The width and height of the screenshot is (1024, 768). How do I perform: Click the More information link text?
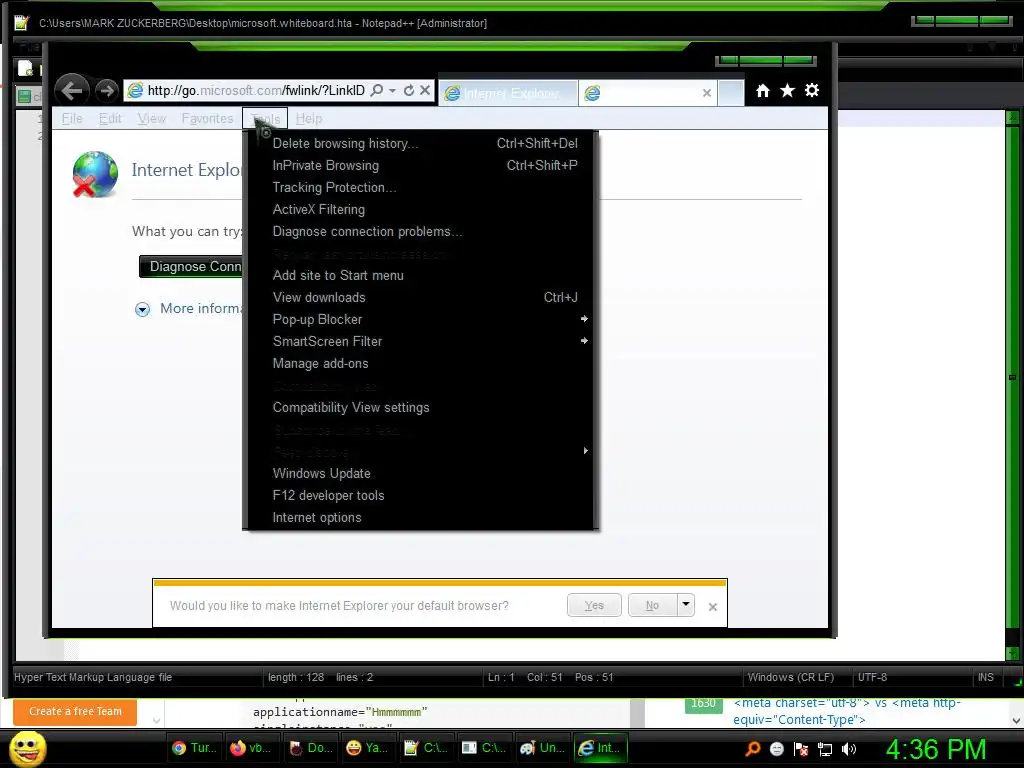pos(200,308)
